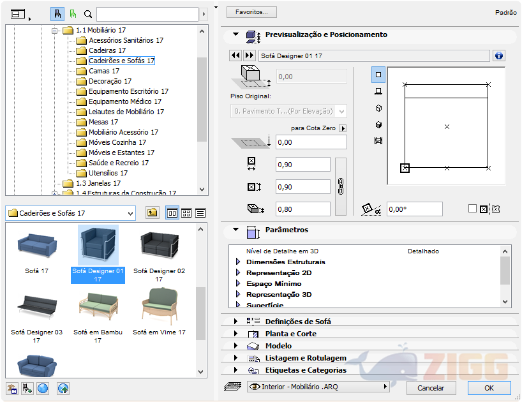Click the layer icon beside Interior - Mobiliário
Screen dimensions: 522x402
point(233,386)
